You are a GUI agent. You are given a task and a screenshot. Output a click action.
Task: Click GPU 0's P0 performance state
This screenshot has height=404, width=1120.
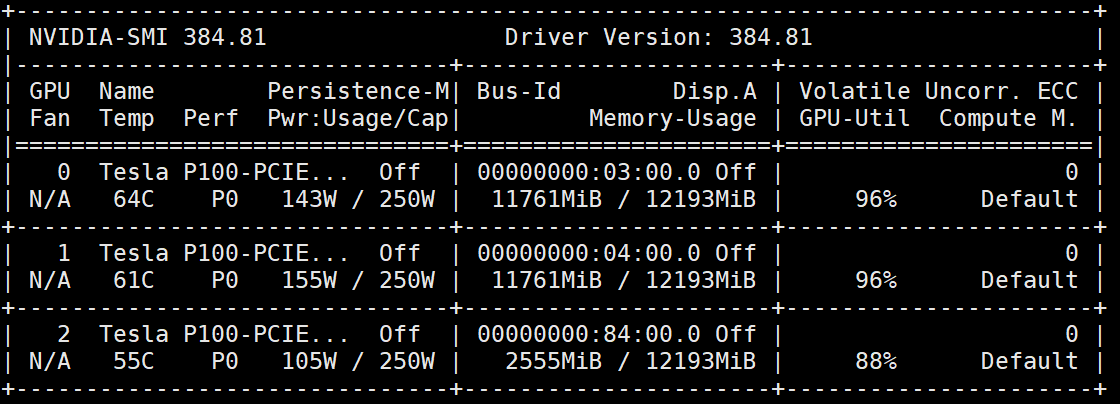224,199
